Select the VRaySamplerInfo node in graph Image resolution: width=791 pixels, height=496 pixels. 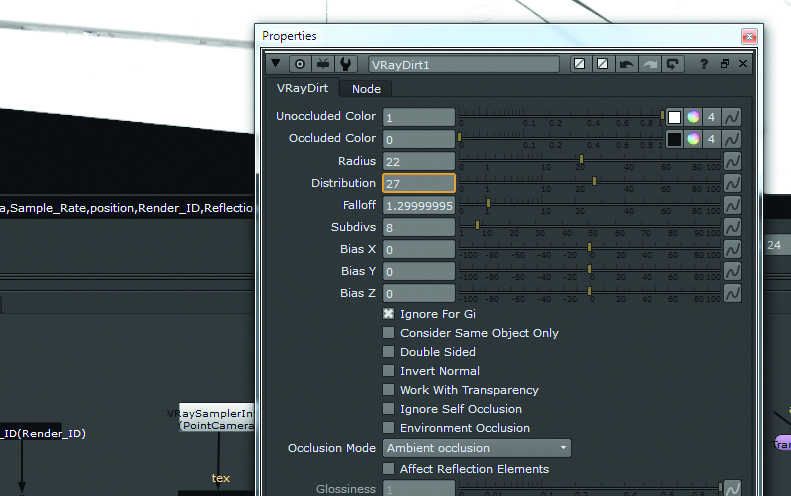pos(217,418)
